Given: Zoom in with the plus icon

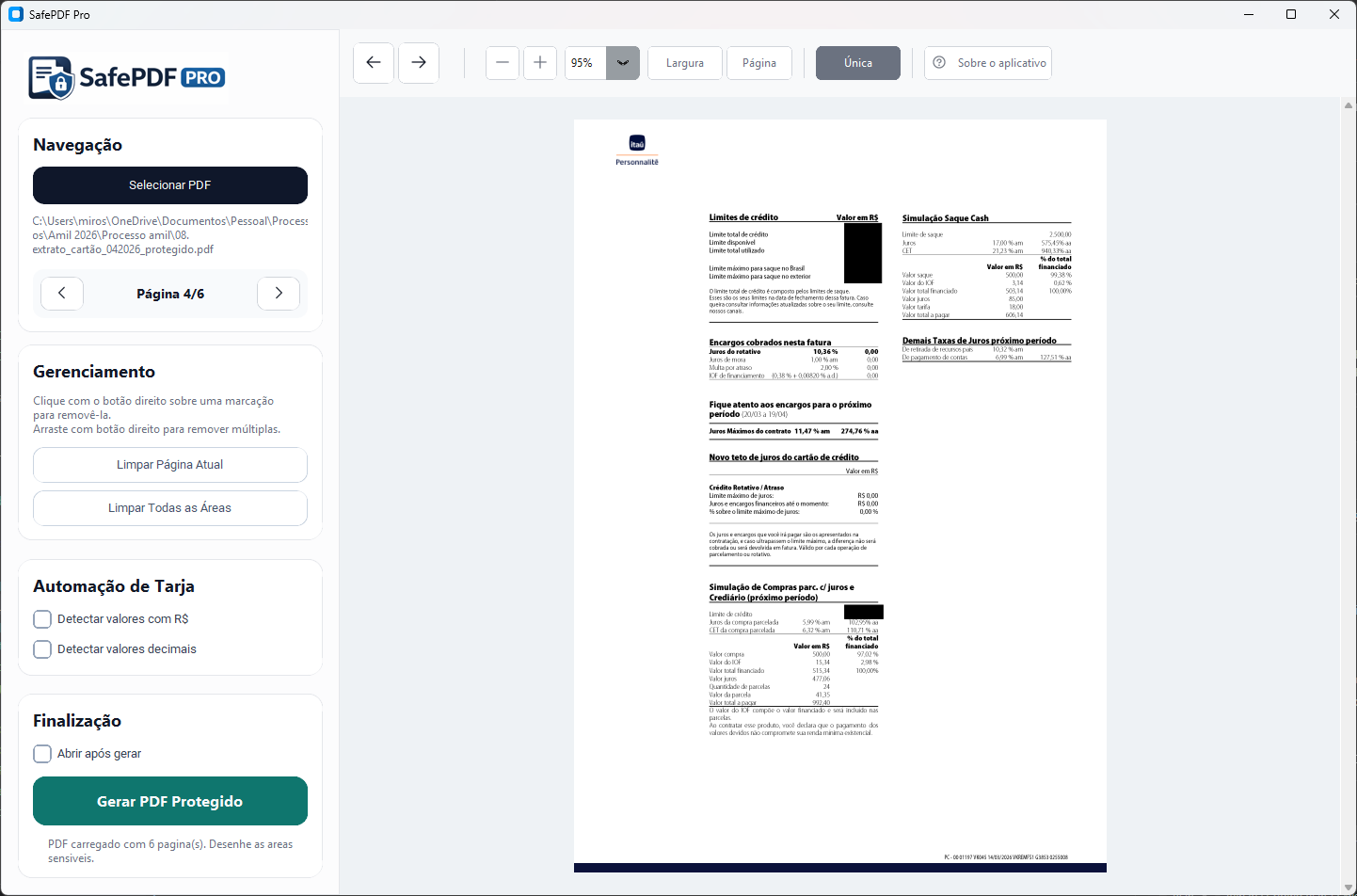Looking at the screenshot, I should click(x=539, y=63).
